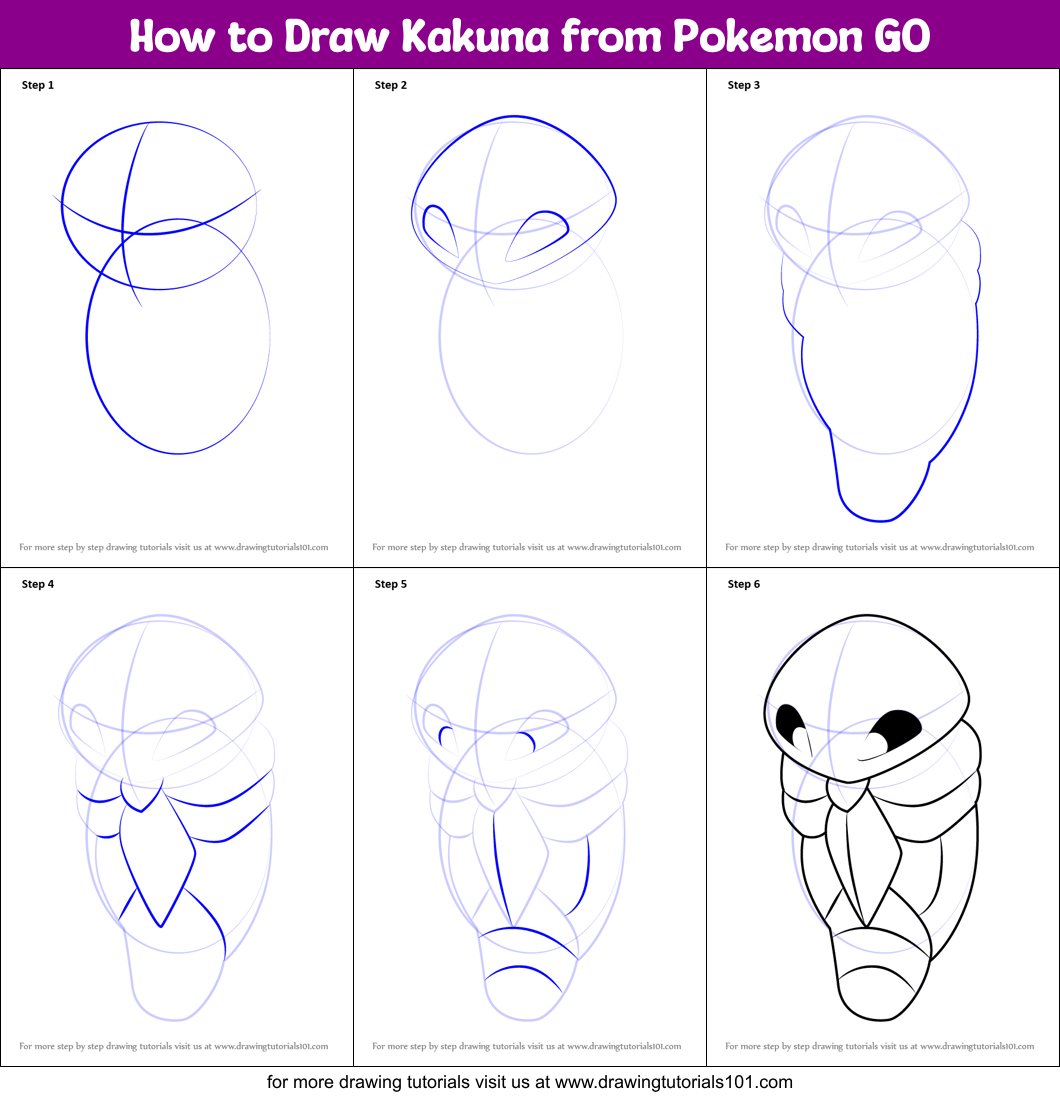Select the Step 4 label
Viewport: 1060px width, 1097px height.
(37, 583)
